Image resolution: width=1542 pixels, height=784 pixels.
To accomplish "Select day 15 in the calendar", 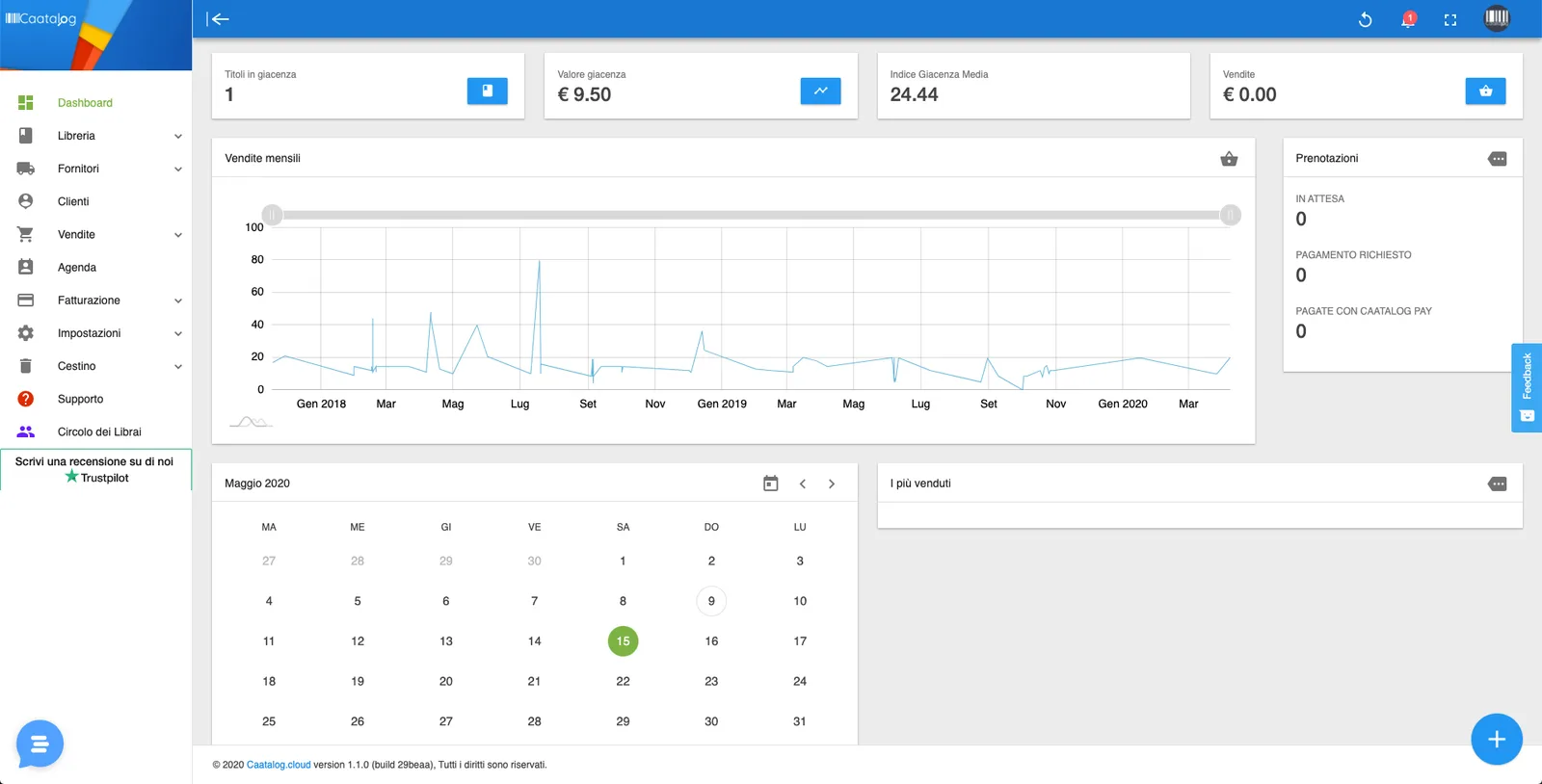I will pos(623,641).
